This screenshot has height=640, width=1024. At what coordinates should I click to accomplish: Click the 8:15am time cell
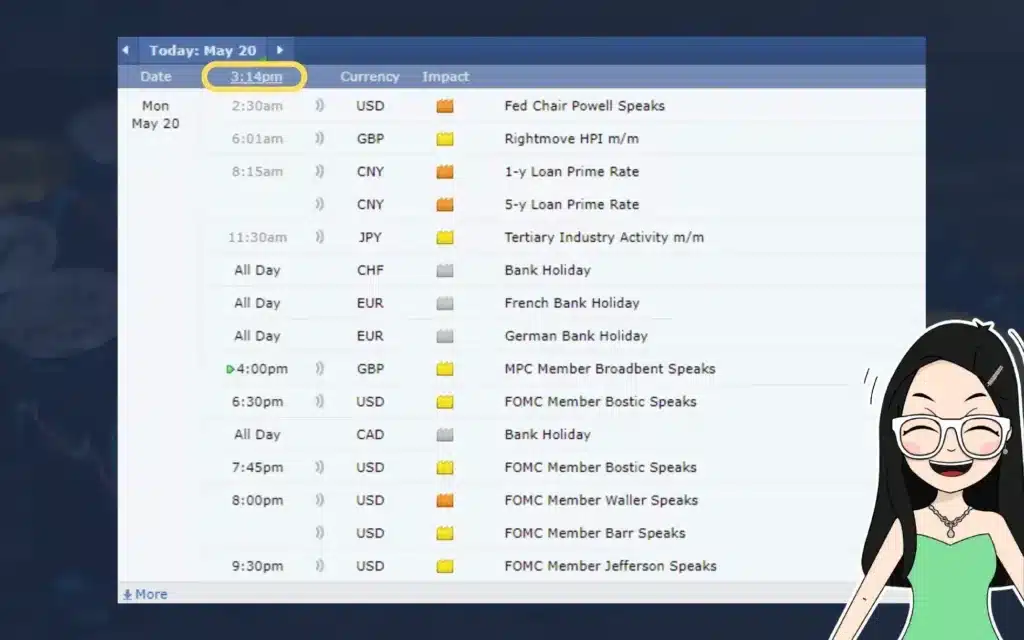(x=257, y=172)
